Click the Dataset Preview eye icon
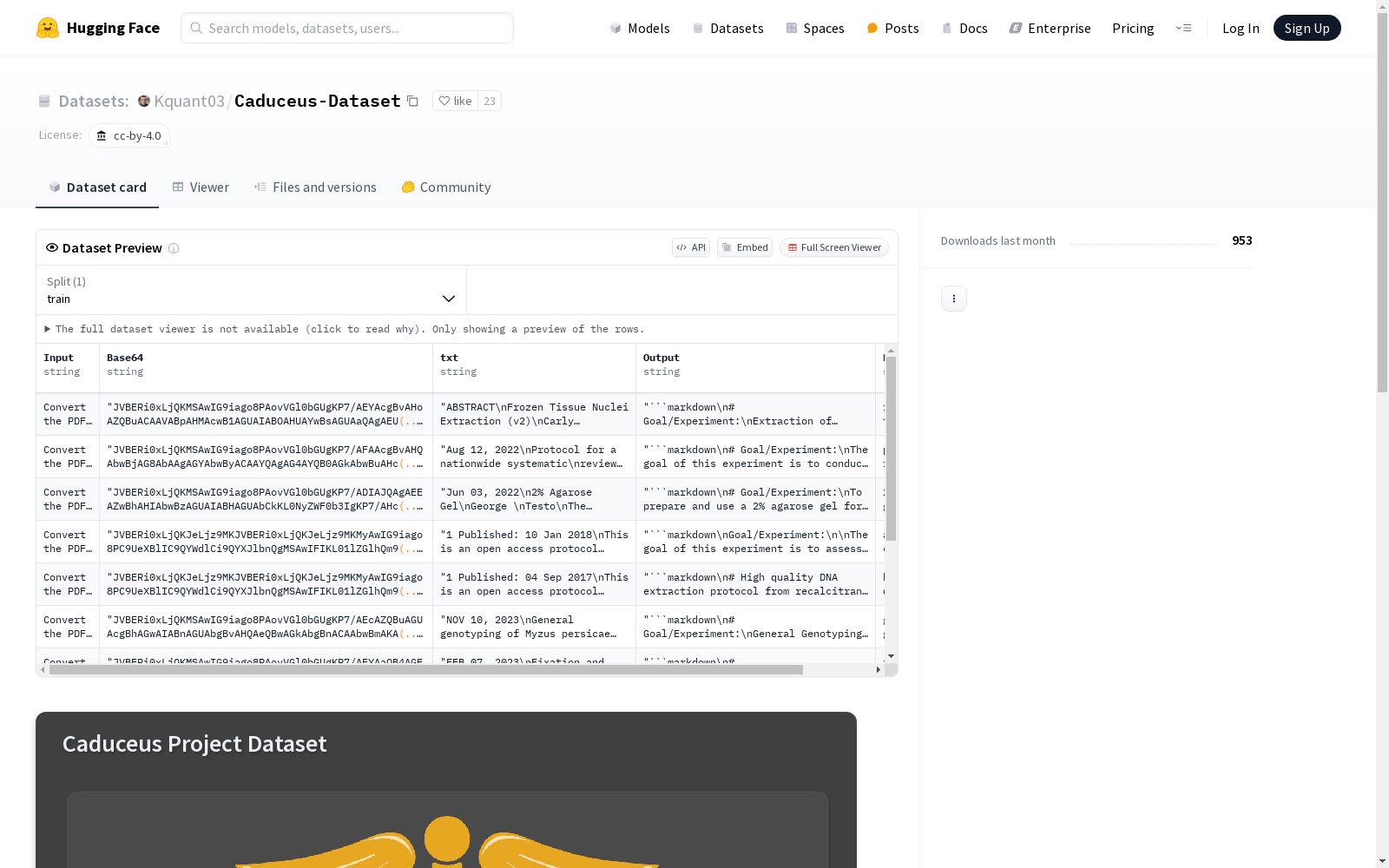1389x868 pixels. (52, 247)
